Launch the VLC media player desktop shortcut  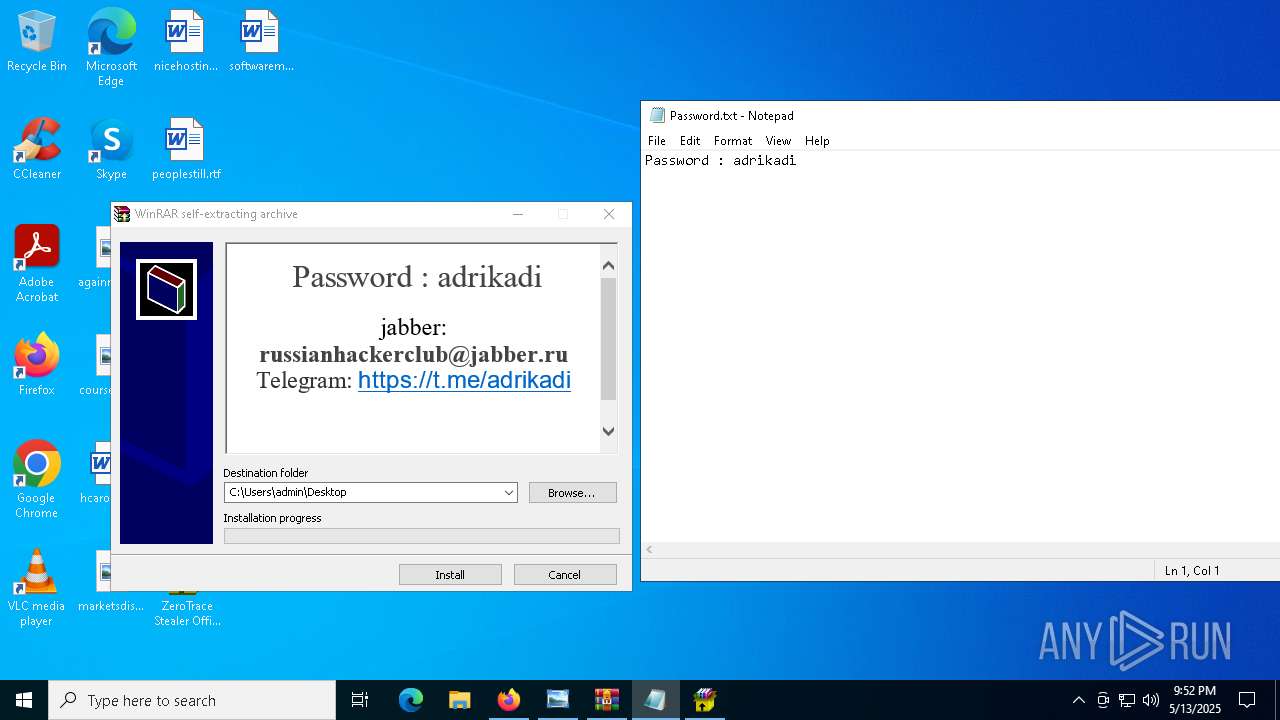click(x=37, y=588)
